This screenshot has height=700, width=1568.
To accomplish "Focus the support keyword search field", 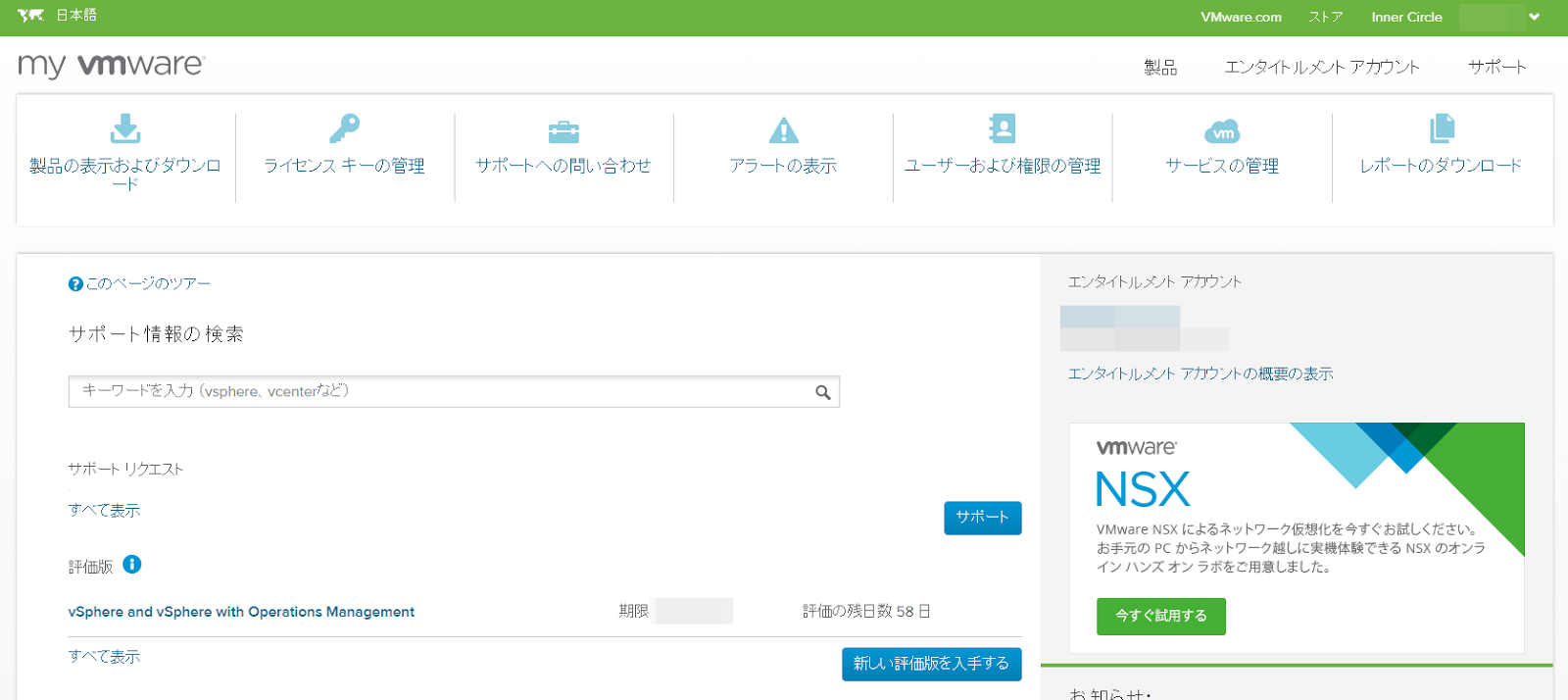I will pos(454,391).
